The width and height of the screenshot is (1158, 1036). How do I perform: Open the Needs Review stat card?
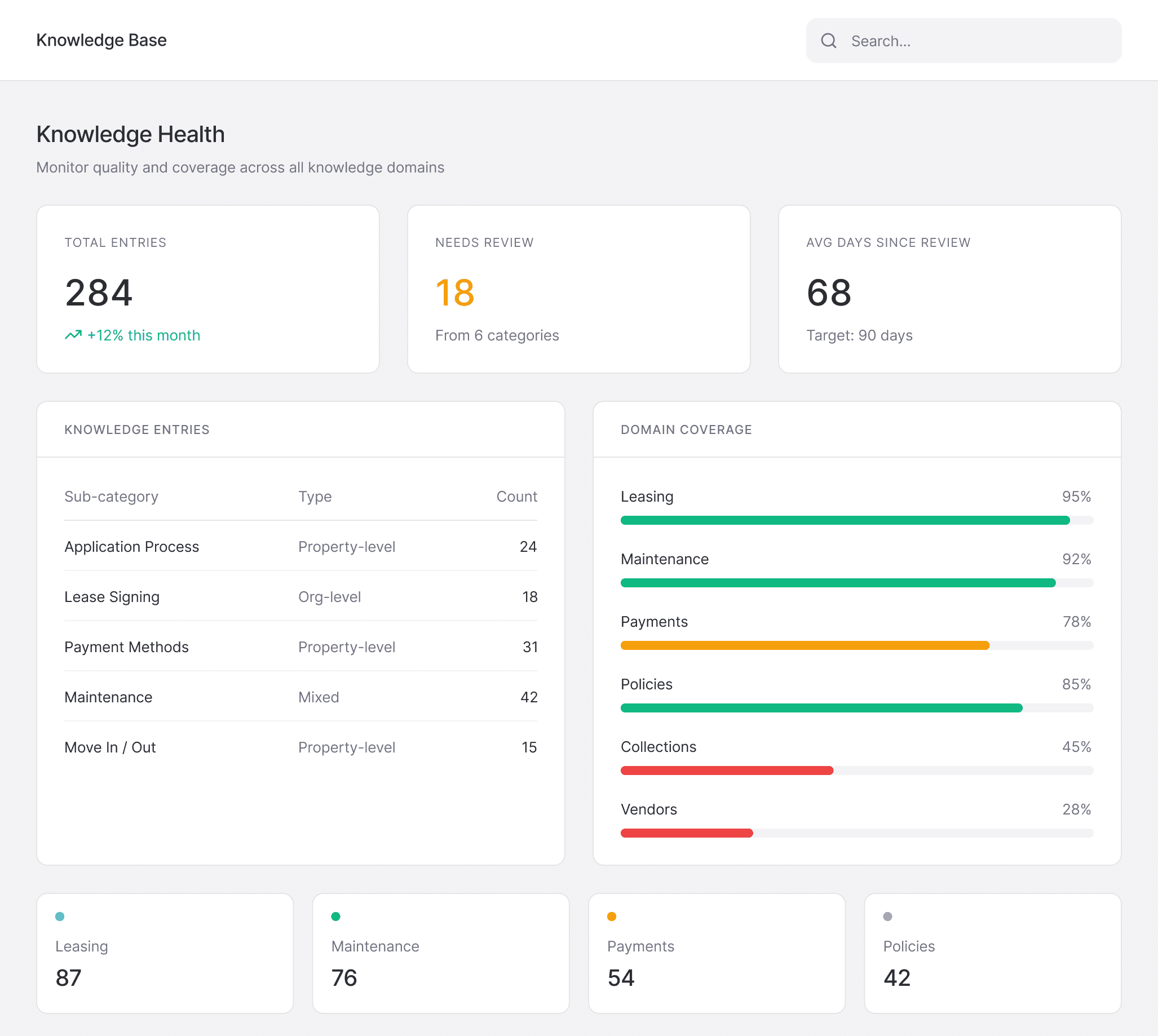pos(578,289)
